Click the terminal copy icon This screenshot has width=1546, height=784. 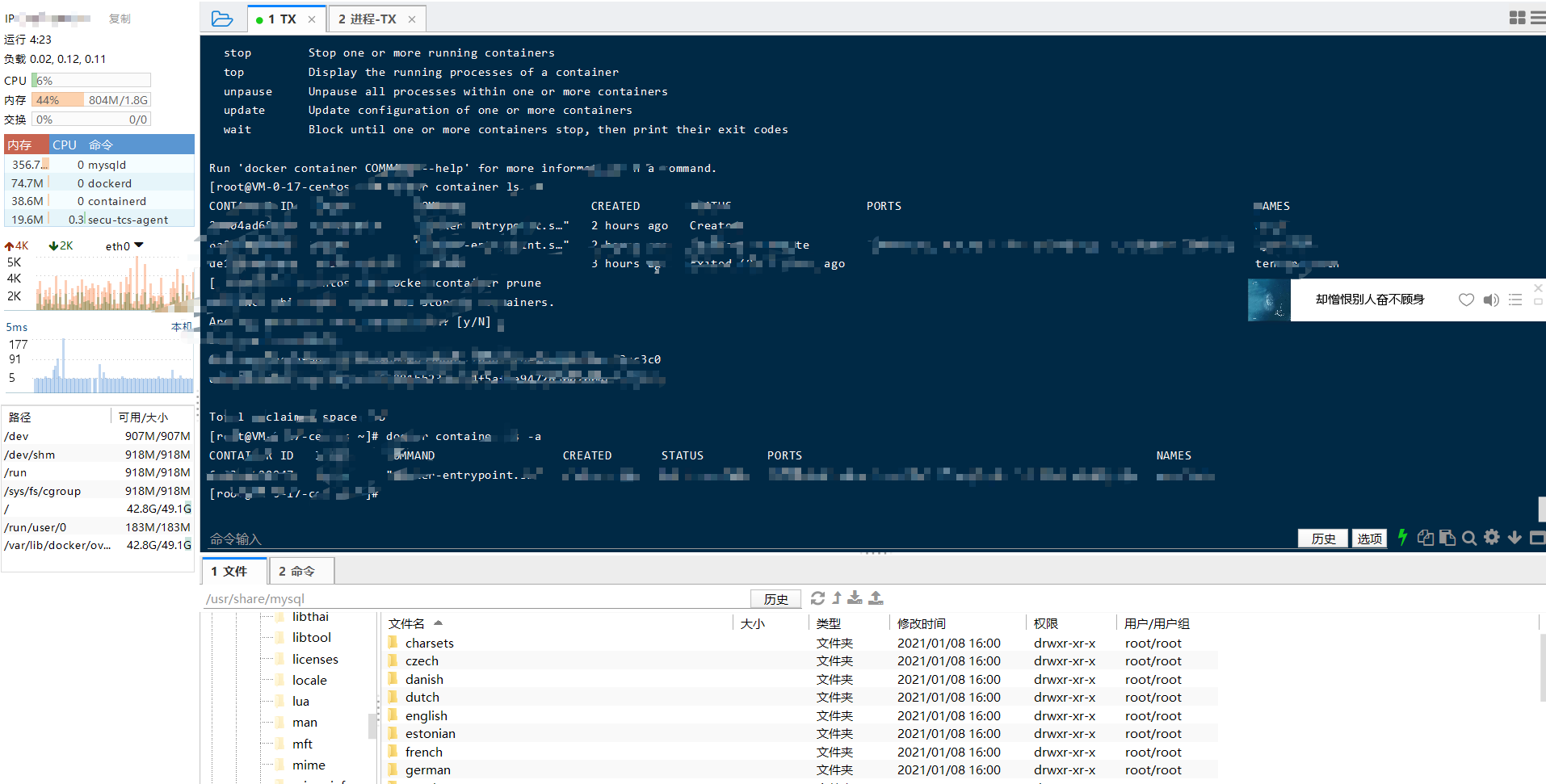click(1426, 538)
